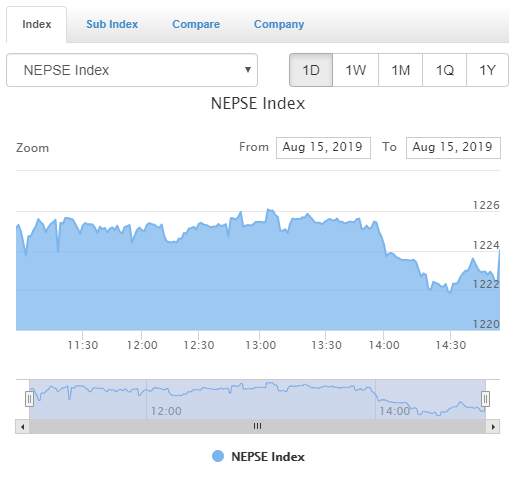
Task: Click the 14:30 x-axis label
Action: click(x=451, y=345)
